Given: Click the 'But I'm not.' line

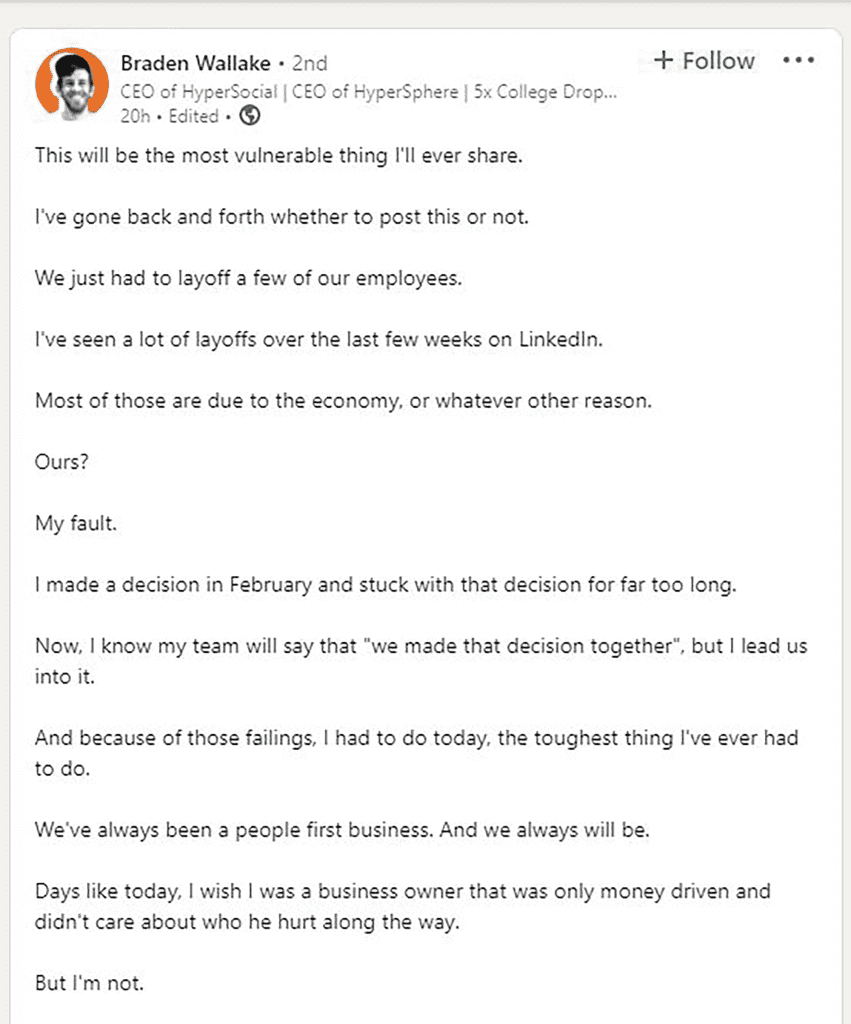Looking at the screenshot, I should (90, 983).
